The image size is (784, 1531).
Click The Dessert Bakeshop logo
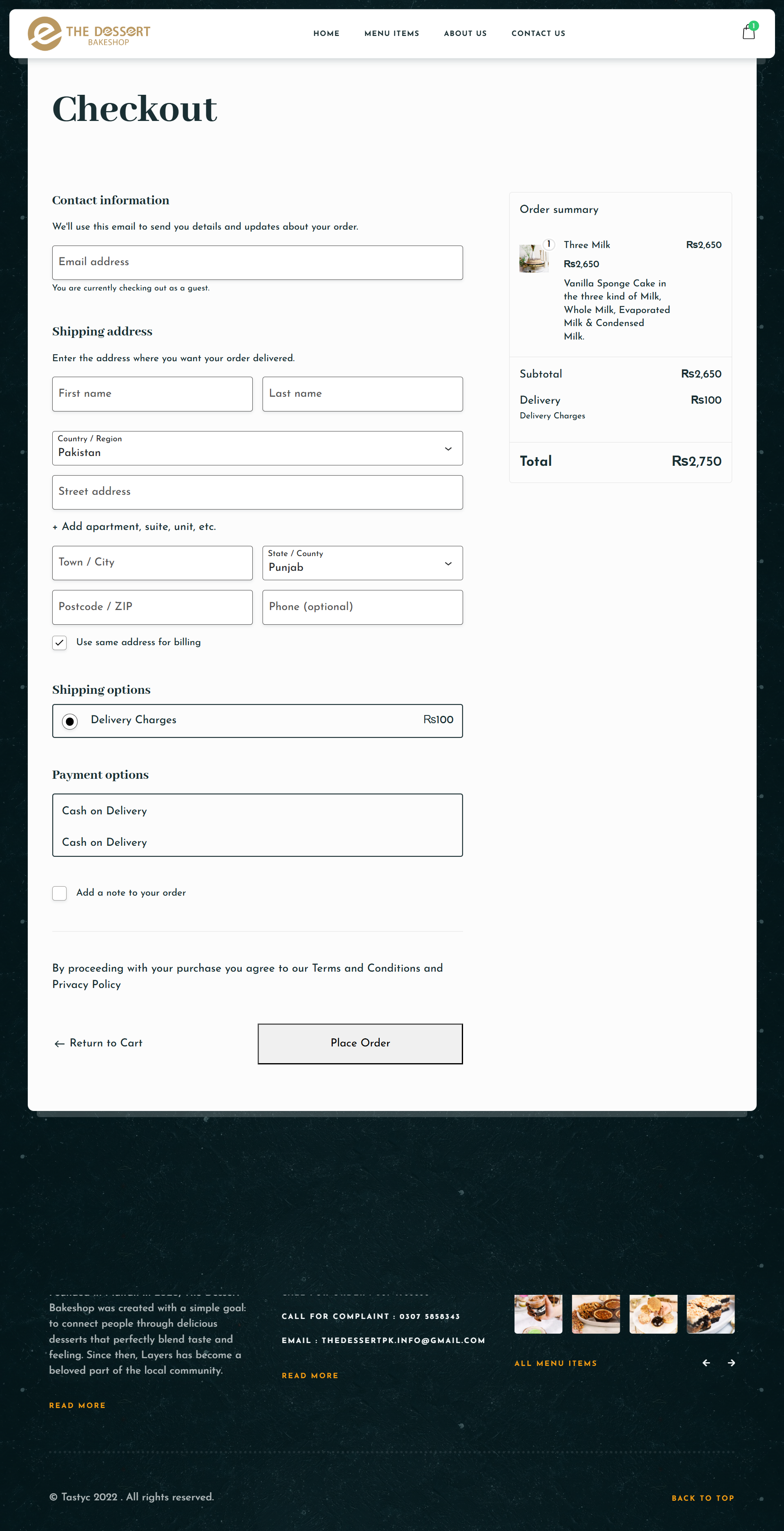click(89, 34)
